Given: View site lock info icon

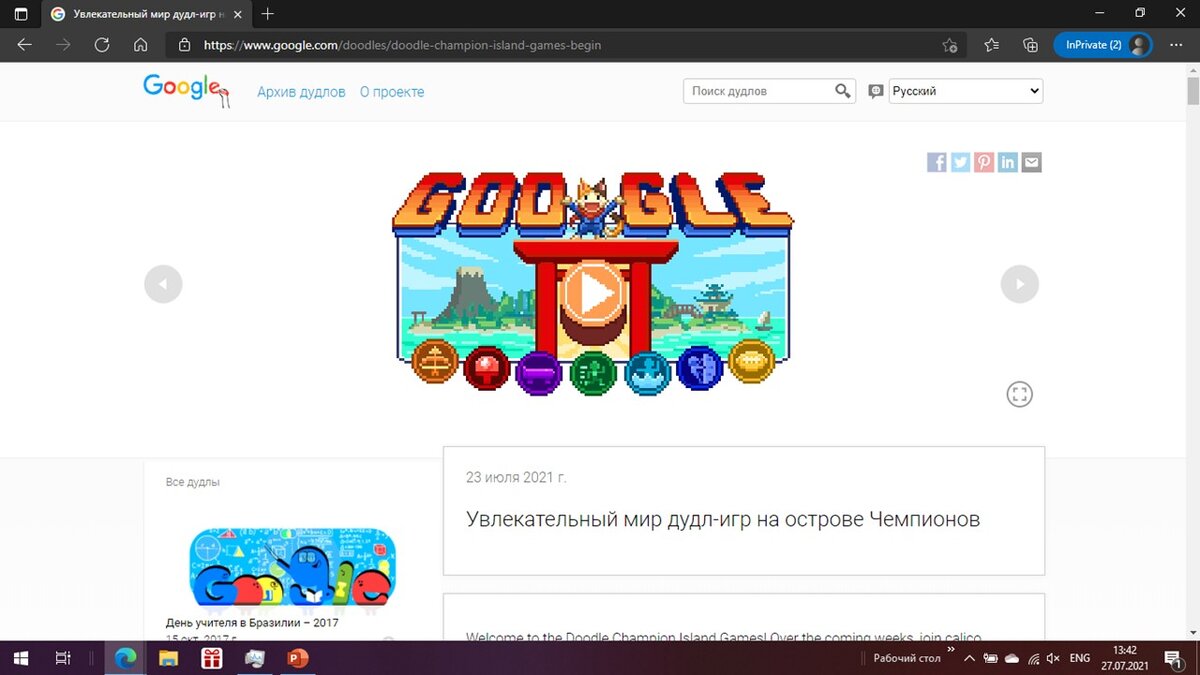Looking at the screenshot, I should pos(184,45).
